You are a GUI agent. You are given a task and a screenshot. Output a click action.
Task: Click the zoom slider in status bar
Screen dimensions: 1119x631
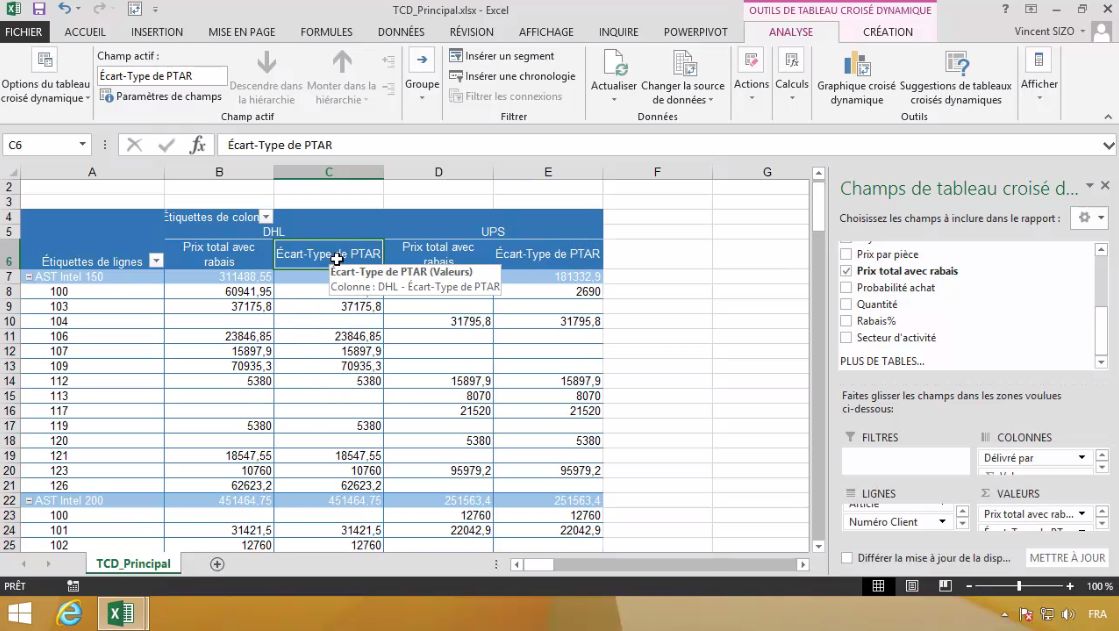pos(1019,586)
